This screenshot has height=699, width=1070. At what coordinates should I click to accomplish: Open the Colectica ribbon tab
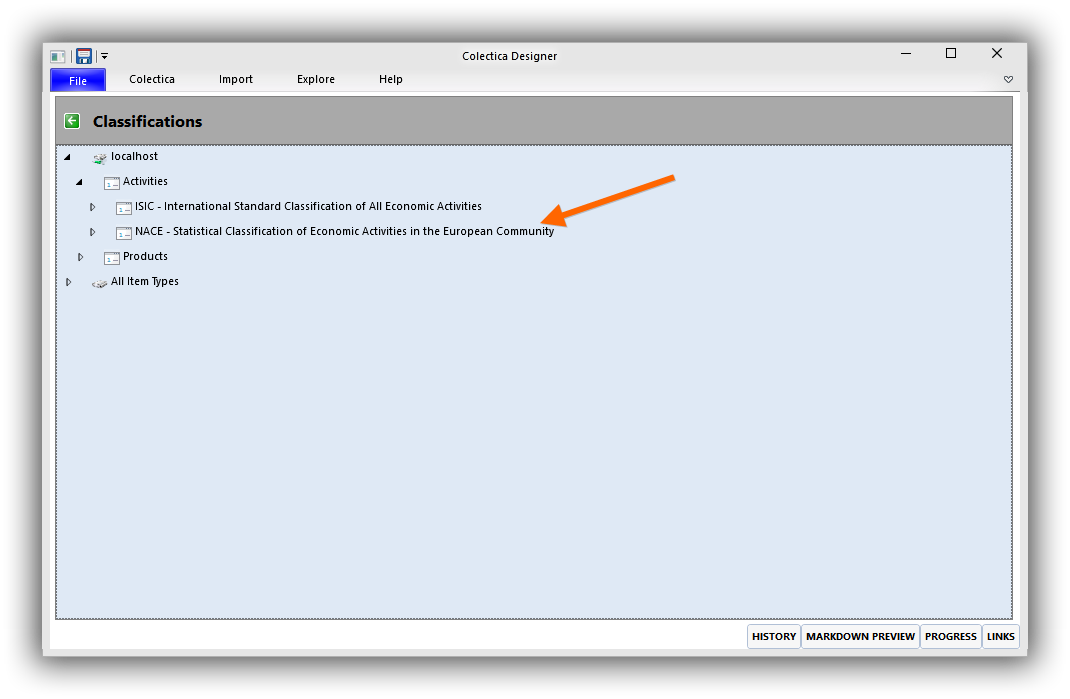click(151, 79)
